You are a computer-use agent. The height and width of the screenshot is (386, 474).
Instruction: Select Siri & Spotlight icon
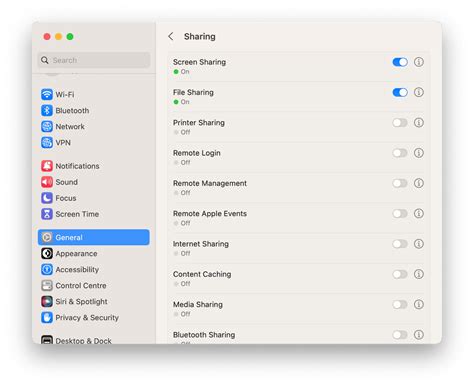point(47,301)
